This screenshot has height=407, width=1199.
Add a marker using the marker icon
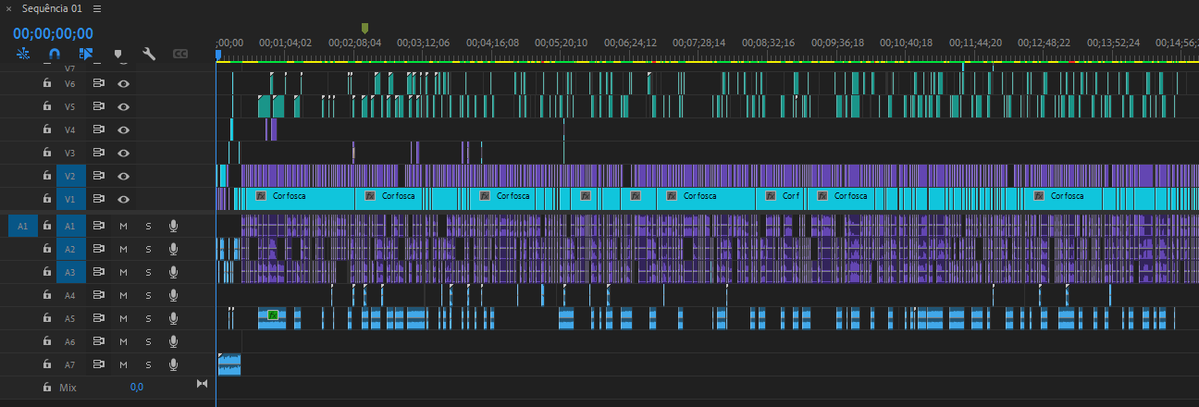point(118,54)
